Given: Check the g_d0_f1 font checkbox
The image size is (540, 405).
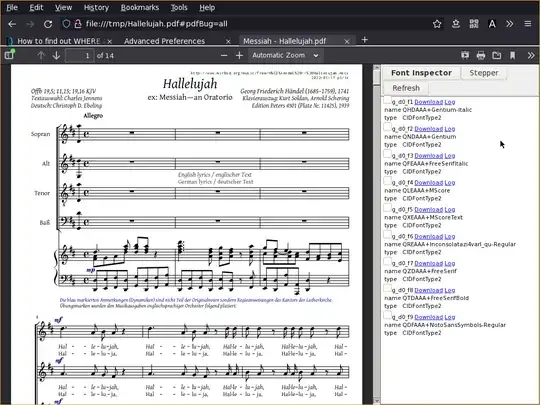Looking at the screenshot, I should click(x=387, y=100).
